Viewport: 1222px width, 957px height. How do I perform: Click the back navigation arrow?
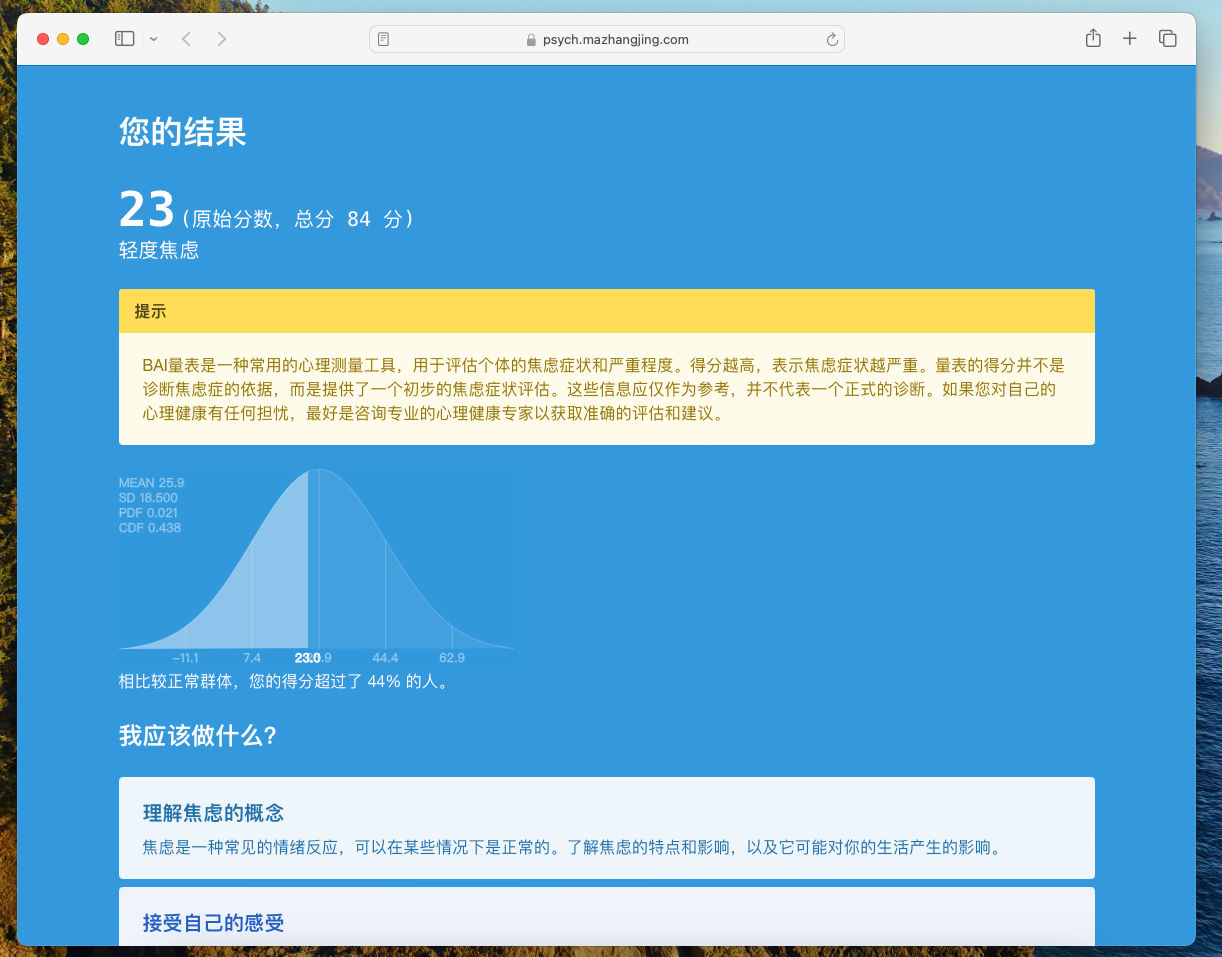tap(186, 38)
